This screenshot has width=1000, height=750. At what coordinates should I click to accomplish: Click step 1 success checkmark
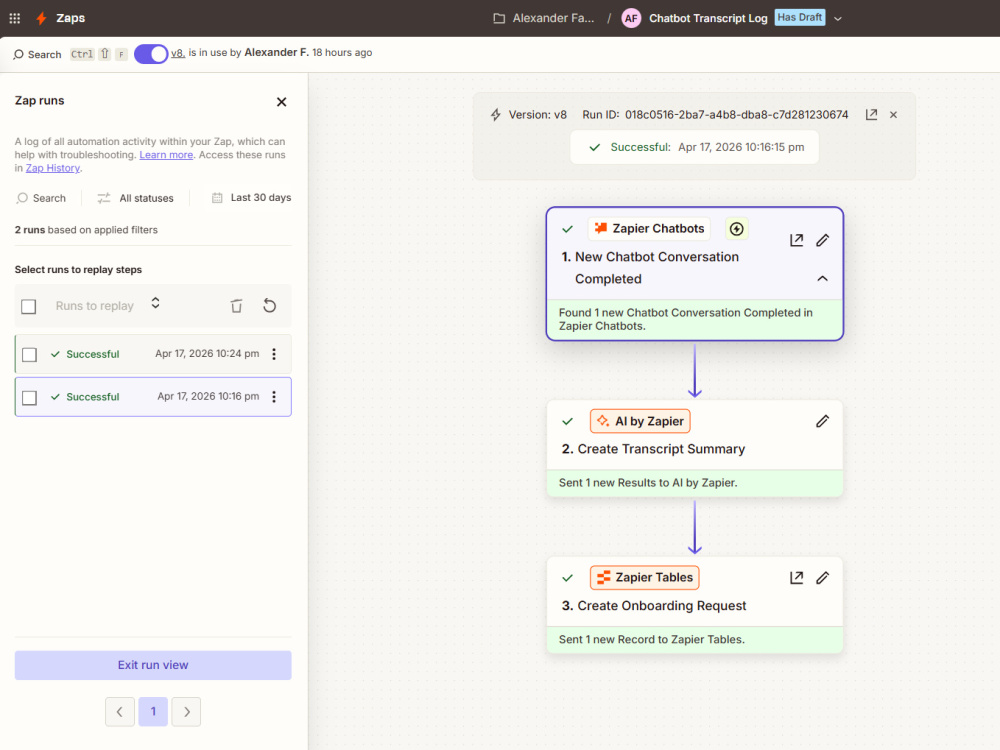[568, 229]
